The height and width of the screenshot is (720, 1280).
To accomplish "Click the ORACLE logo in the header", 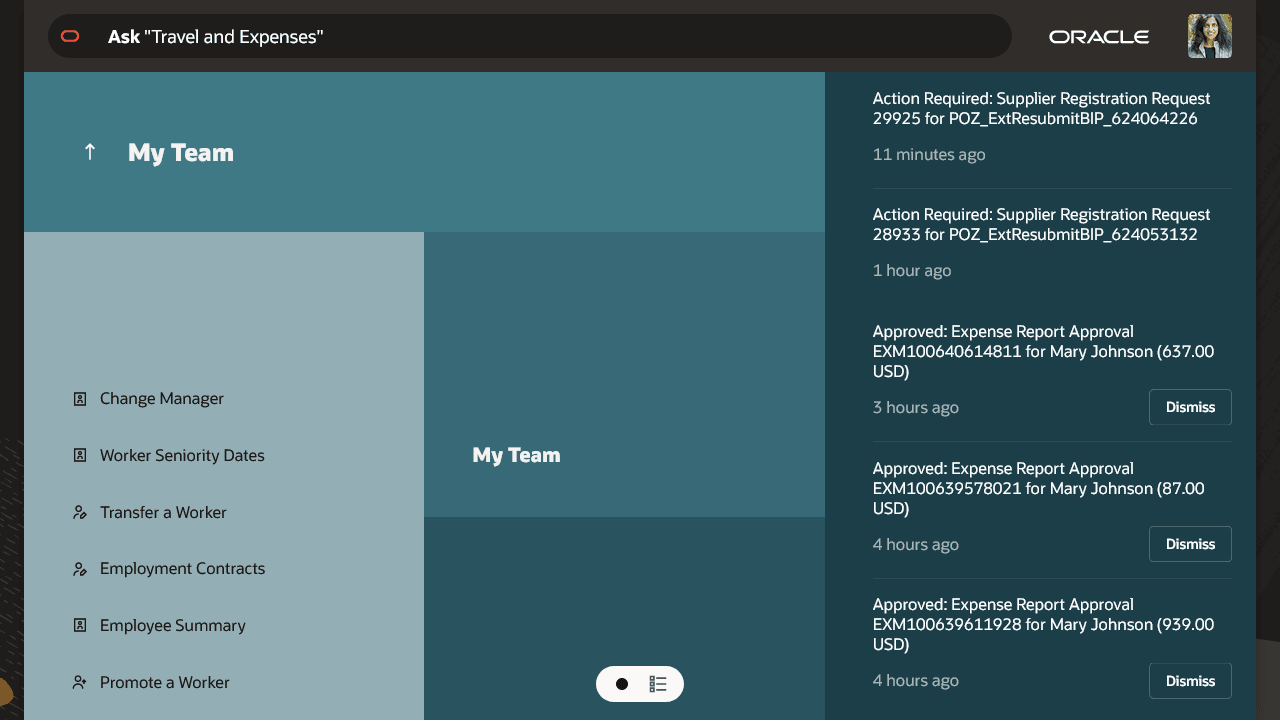I will [1098, 36].
